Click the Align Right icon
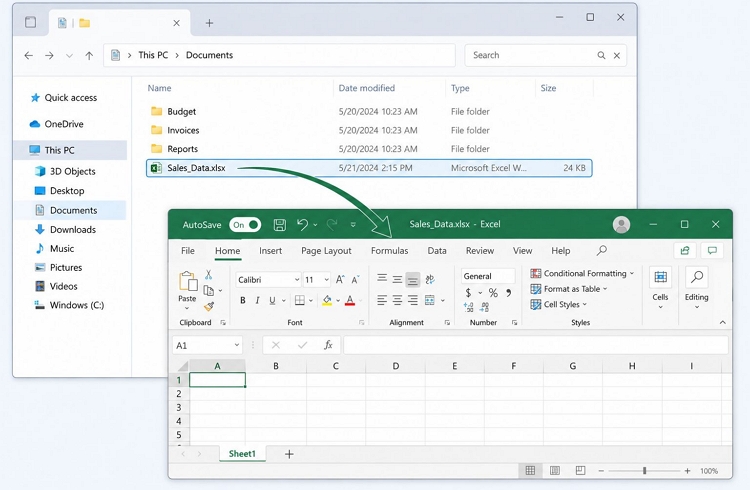The image size is (750, 490). [x=412, y=301]
